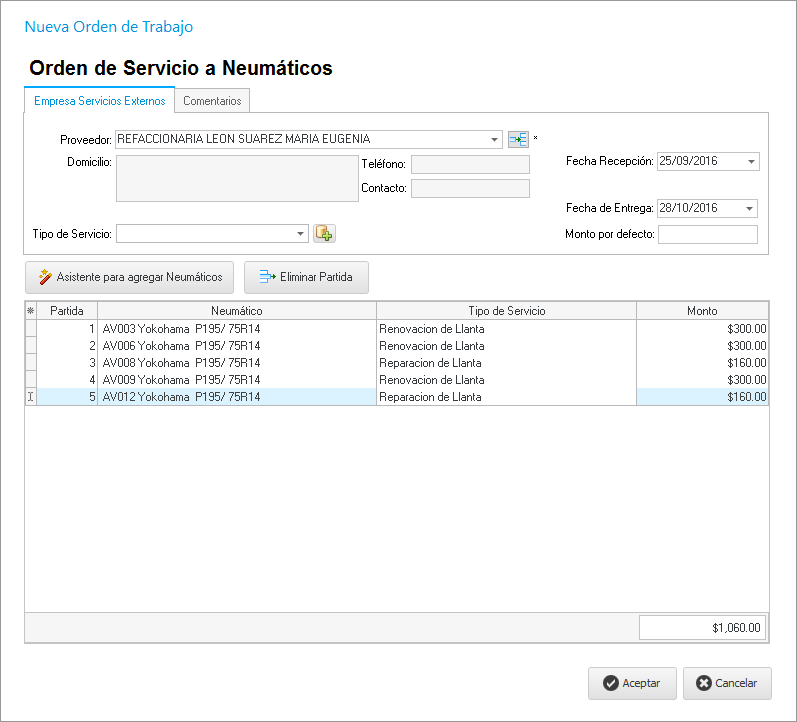
Task: Sort by the Neumático column header
Action: click(x=236, y=311)
